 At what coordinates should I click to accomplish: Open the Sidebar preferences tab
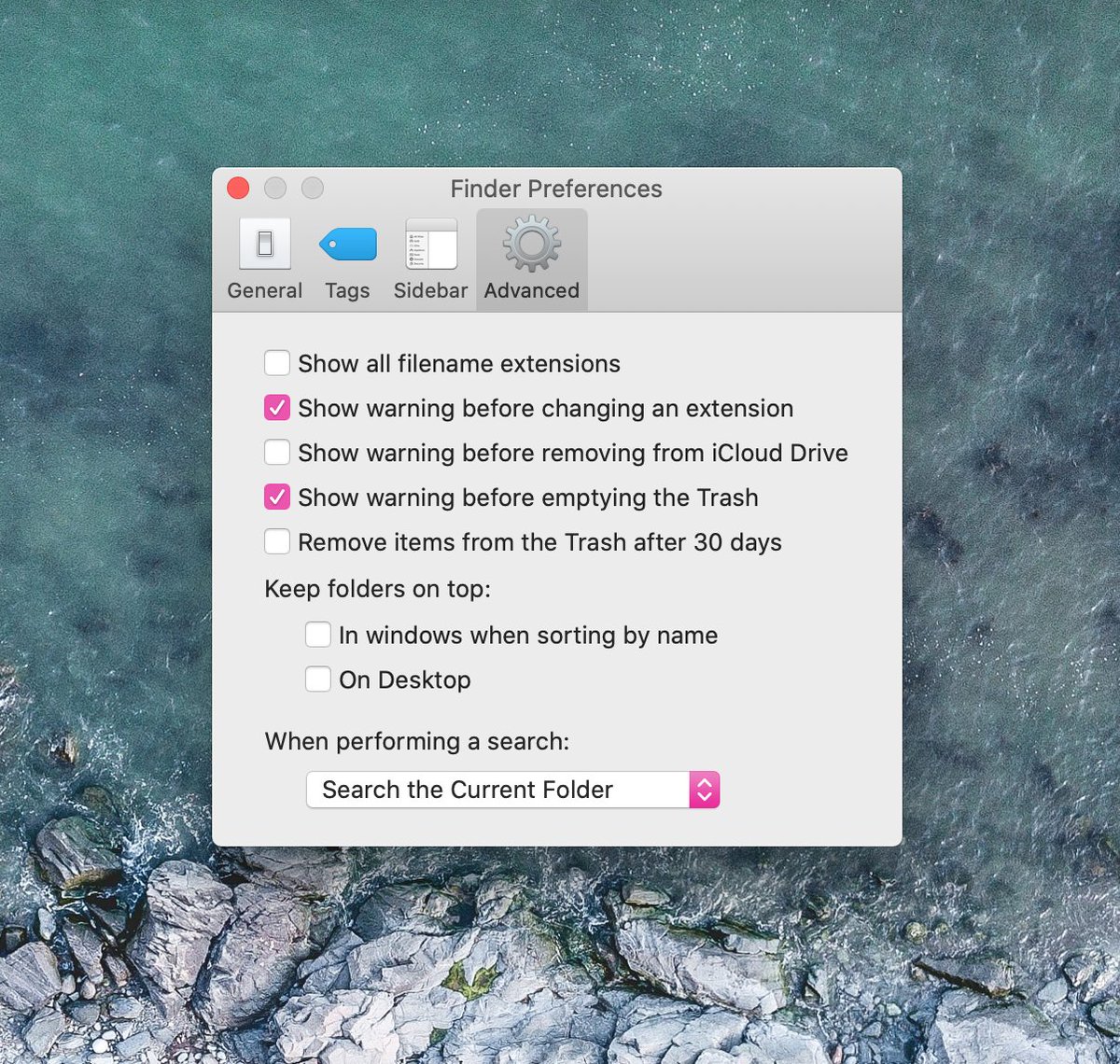430,259
